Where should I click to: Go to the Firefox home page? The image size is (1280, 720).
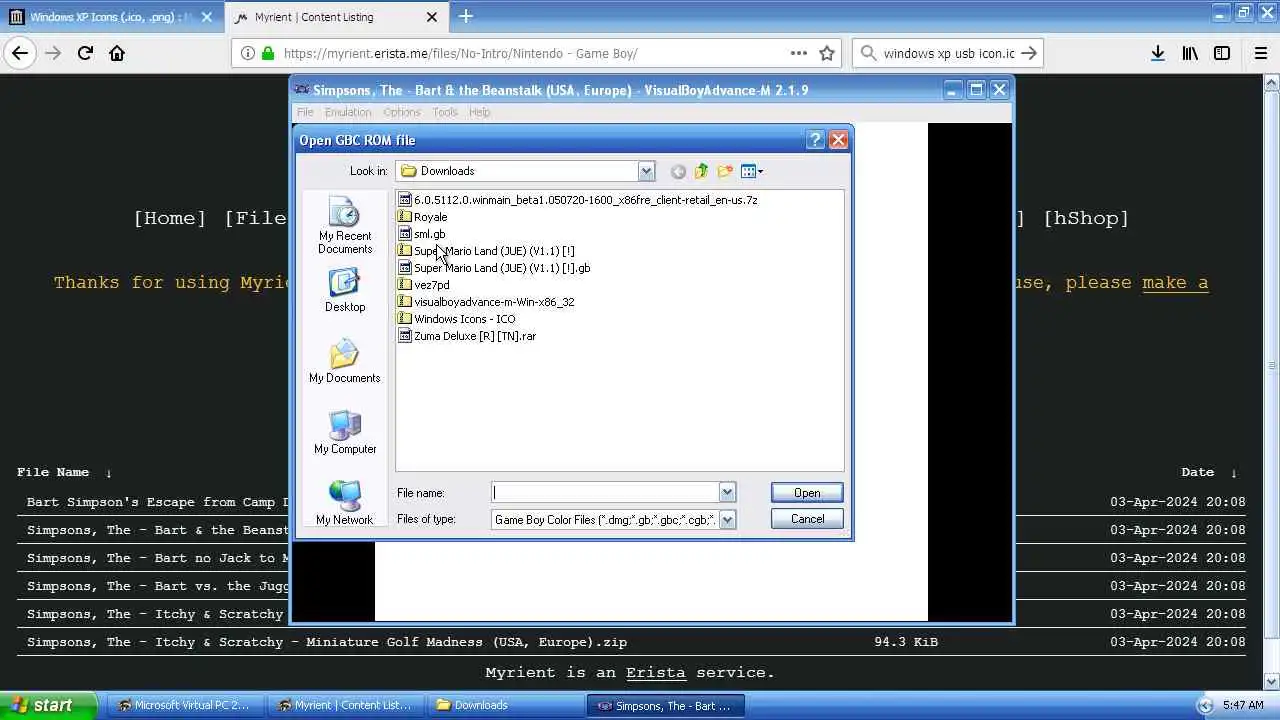pos(117,53)
